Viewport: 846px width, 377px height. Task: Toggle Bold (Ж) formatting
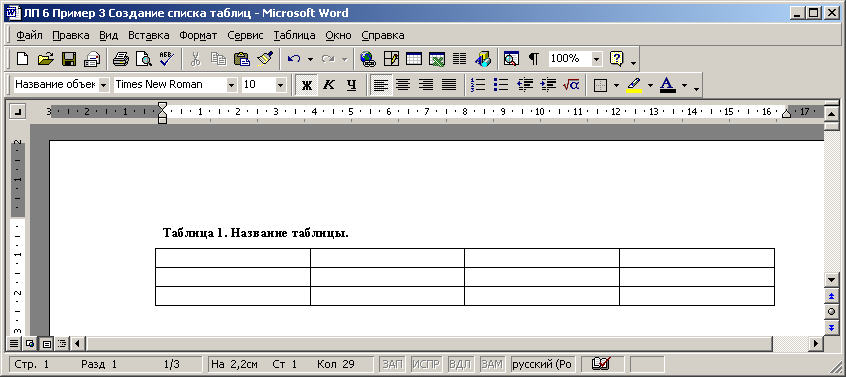point(306,85)
